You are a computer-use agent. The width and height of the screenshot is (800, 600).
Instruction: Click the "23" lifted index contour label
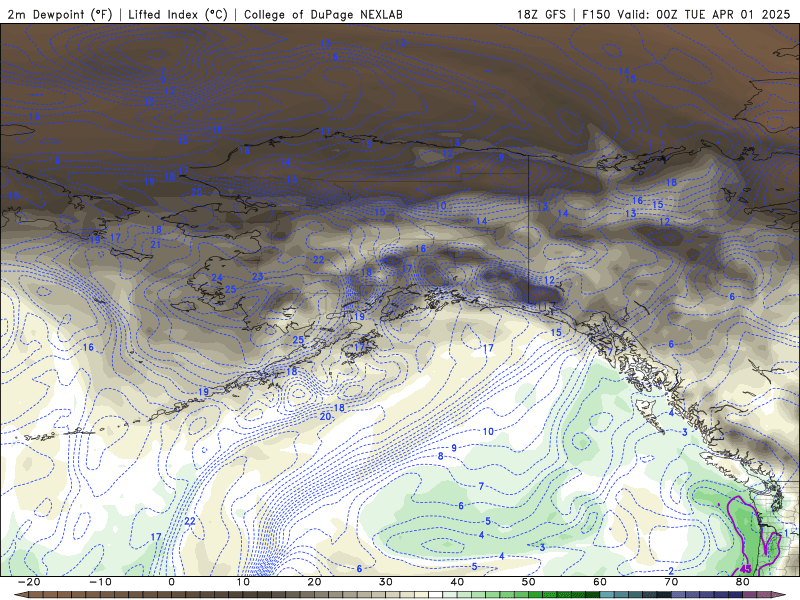click(258, 277)
